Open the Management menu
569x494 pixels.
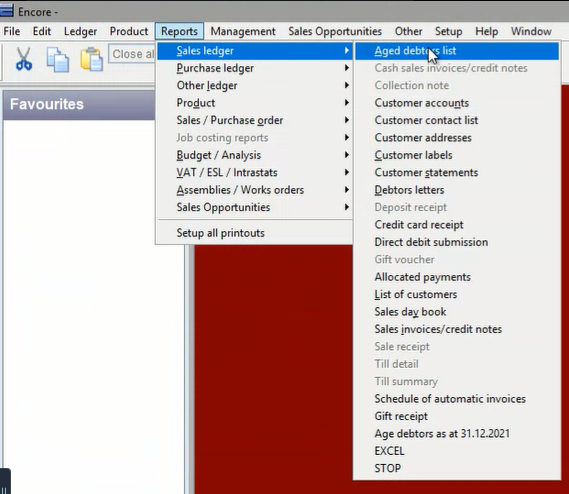tap(243, 31)
